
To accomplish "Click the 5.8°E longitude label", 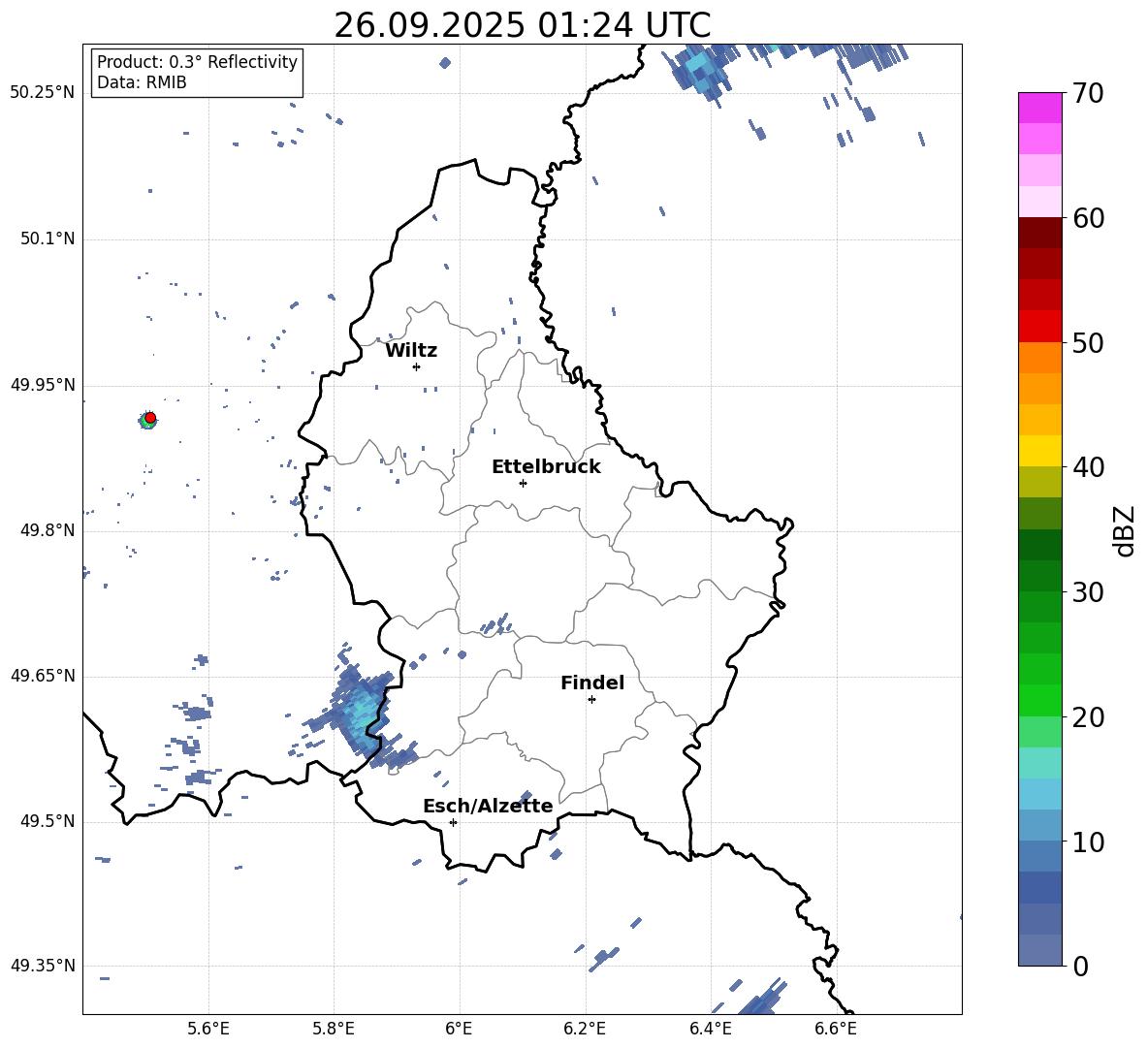I will [334, 1029].
